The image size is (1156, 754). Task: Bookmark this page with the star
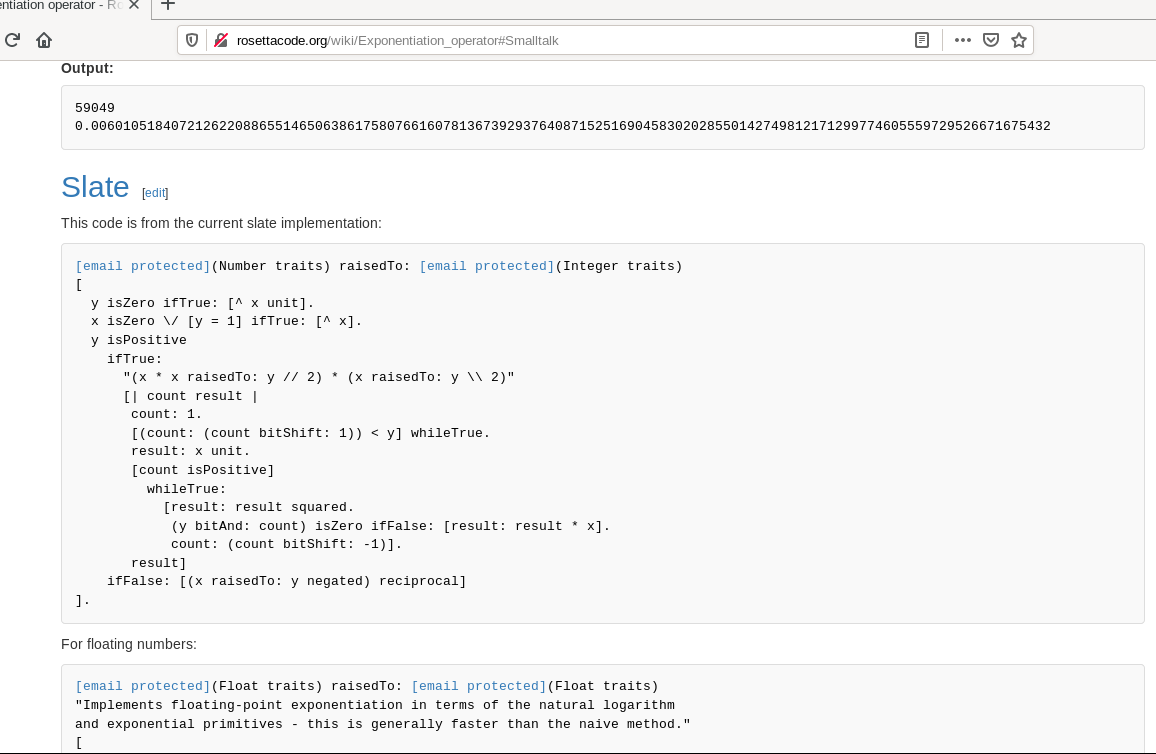1019,40
